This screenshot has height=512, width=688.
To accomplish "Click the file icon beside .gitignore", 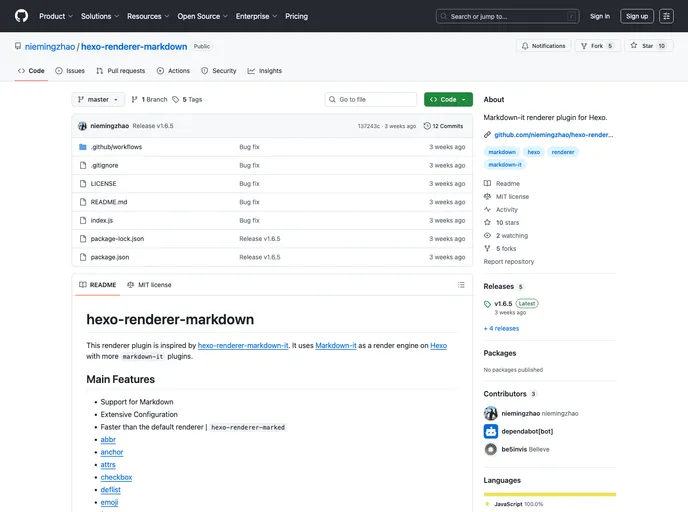I will (82, 165).
